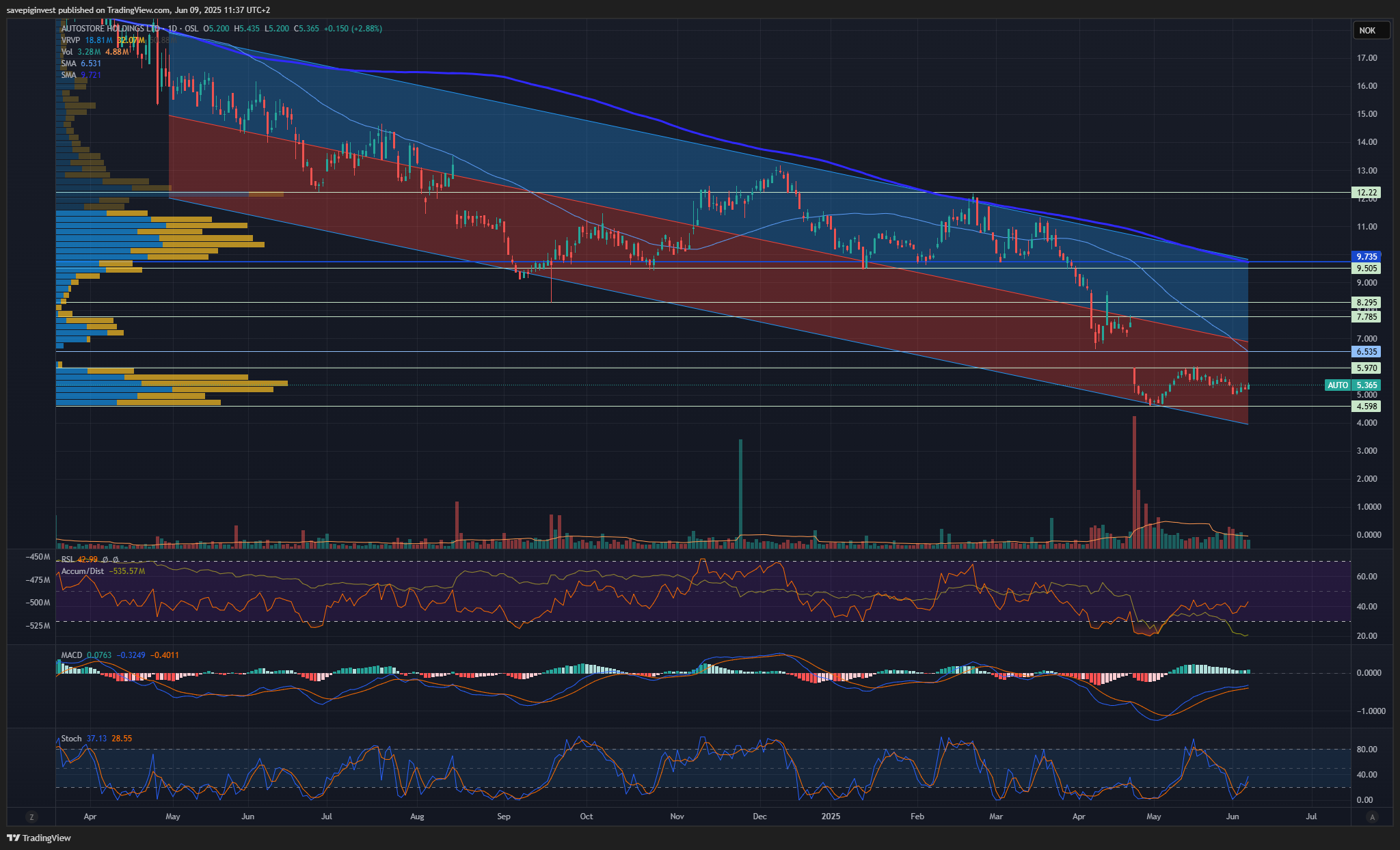The image size is (1400, 850).
Task: Click the SMA 6.531 legend entry
Action: [81, 64]
